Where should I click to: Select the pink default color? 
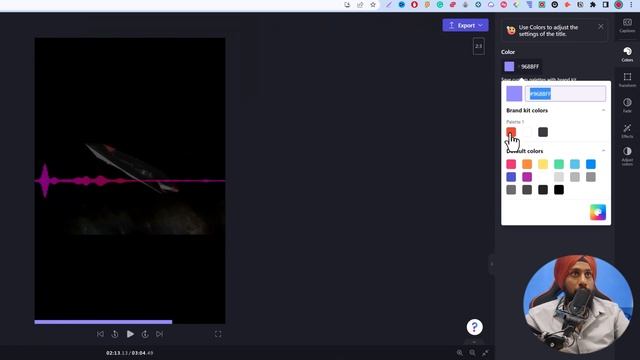pos(511,164)
